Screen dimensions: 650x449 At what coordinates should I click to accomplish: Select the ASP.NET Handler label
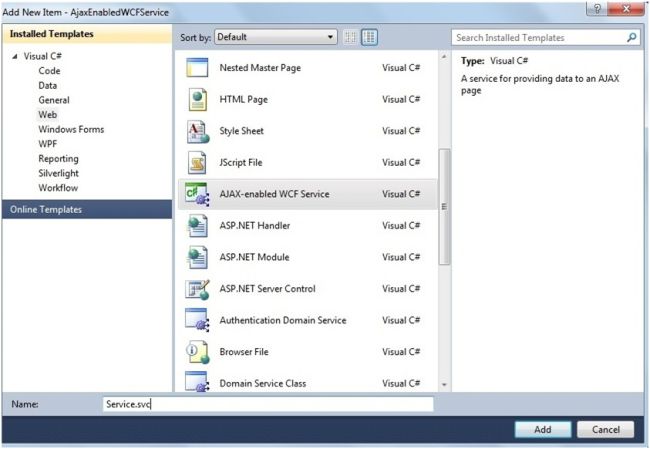(x=255, y=226)
